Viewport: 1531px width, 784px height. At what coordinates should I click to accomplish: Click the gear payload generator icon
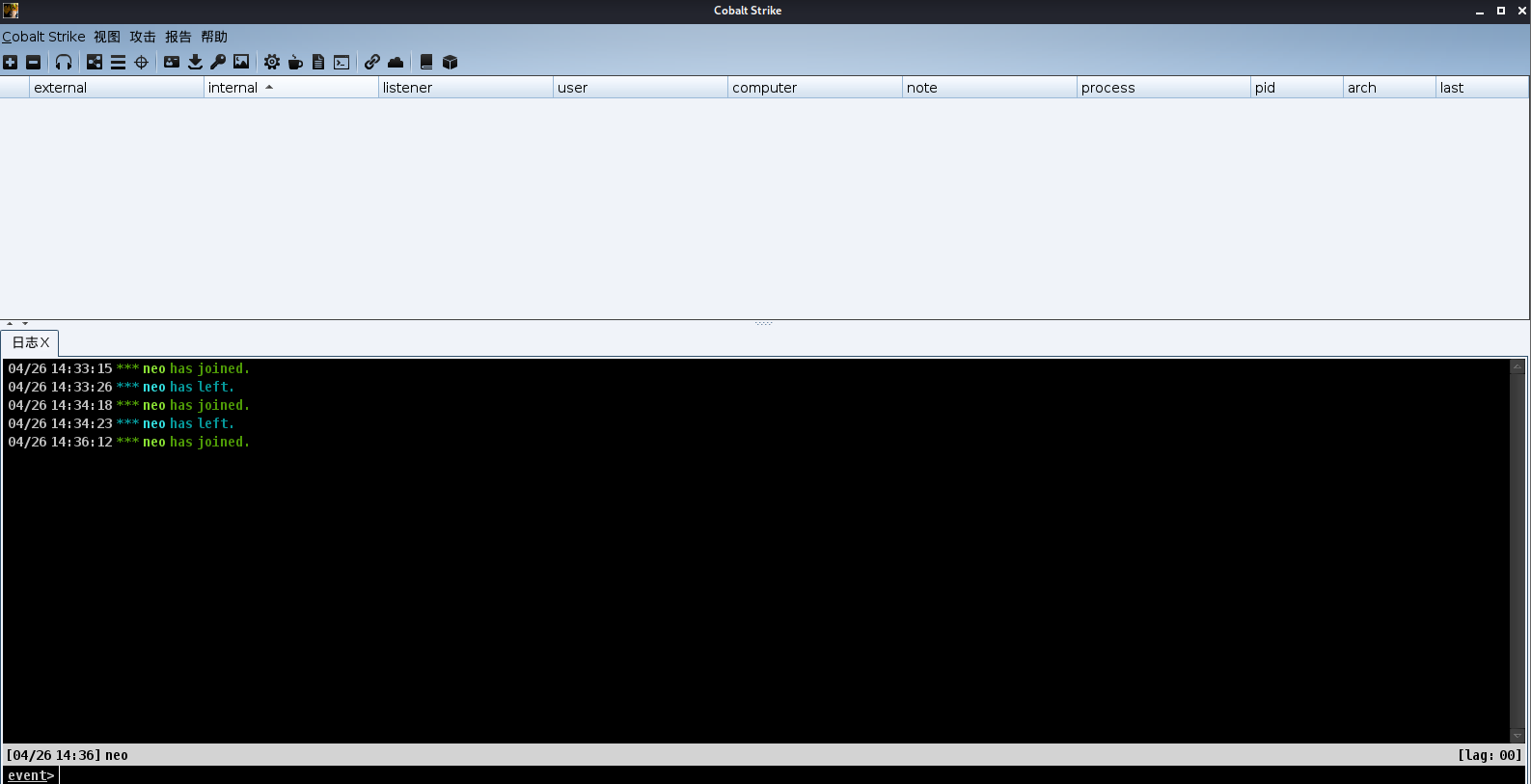tap(272, 62)
